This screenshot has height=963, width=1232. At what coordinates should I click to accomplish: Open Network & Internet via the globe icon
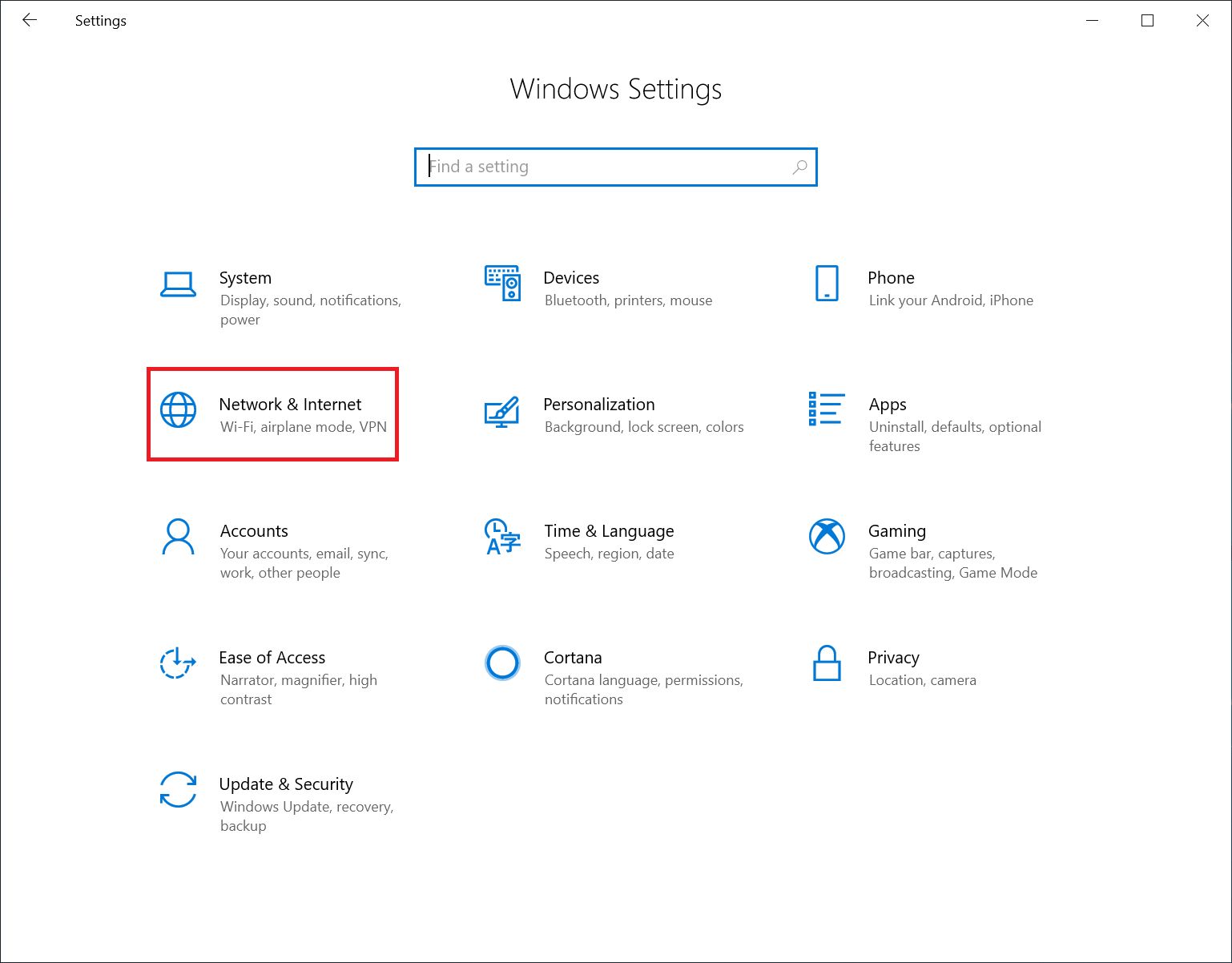pyautogui.click(x=178, y=409)
